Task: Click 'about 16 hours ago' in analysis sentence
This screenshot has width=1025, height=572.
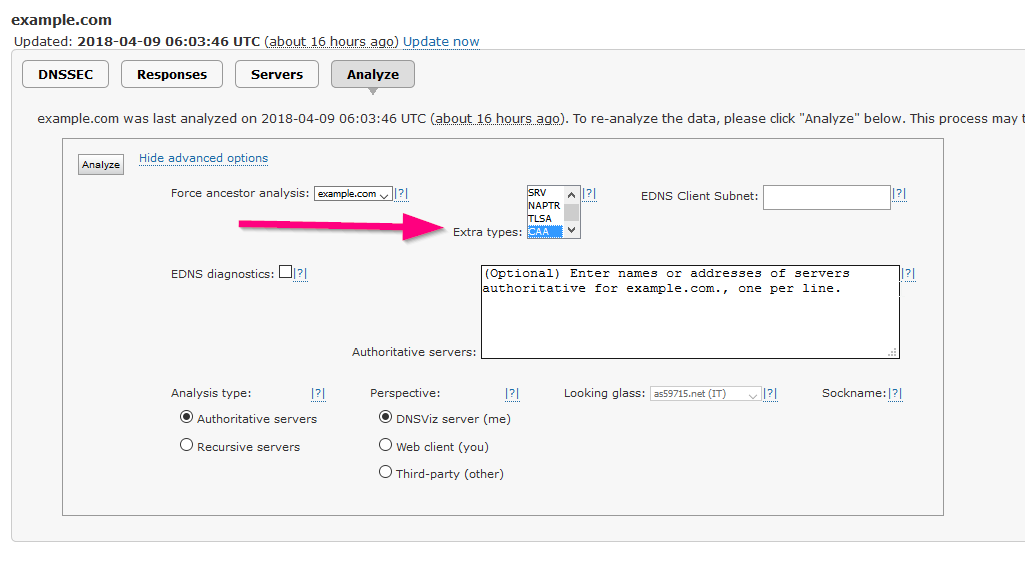Action: [x=497, y=119]
